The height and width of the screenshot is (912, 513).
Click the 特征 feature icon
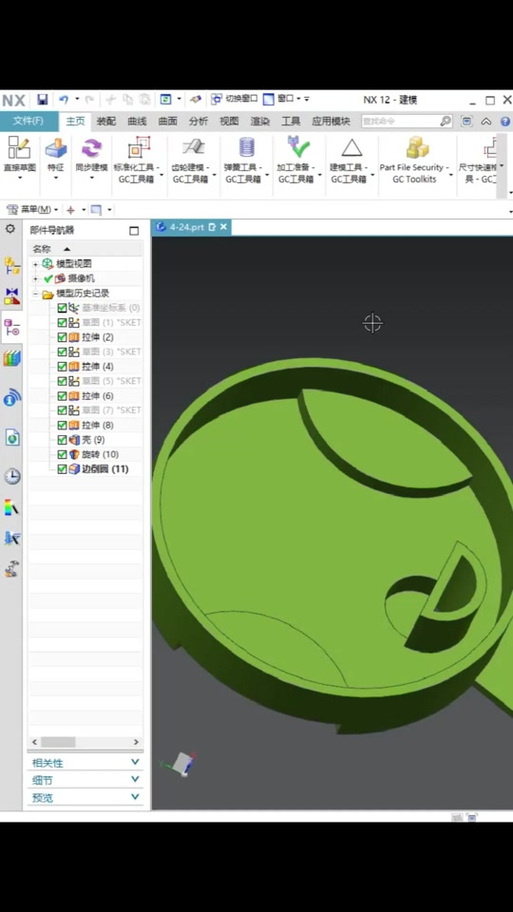point(56,148)
